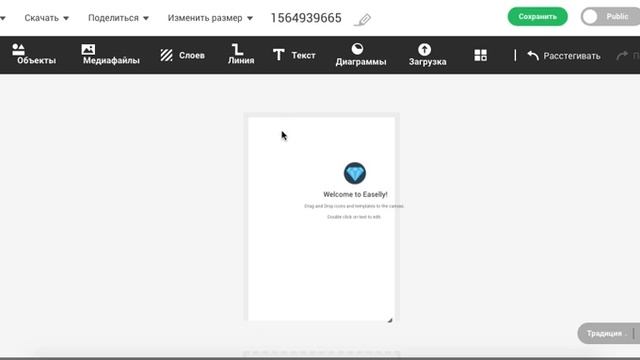
Task: Click the Drag and Drop instructions text
Action: coord(354,206)
